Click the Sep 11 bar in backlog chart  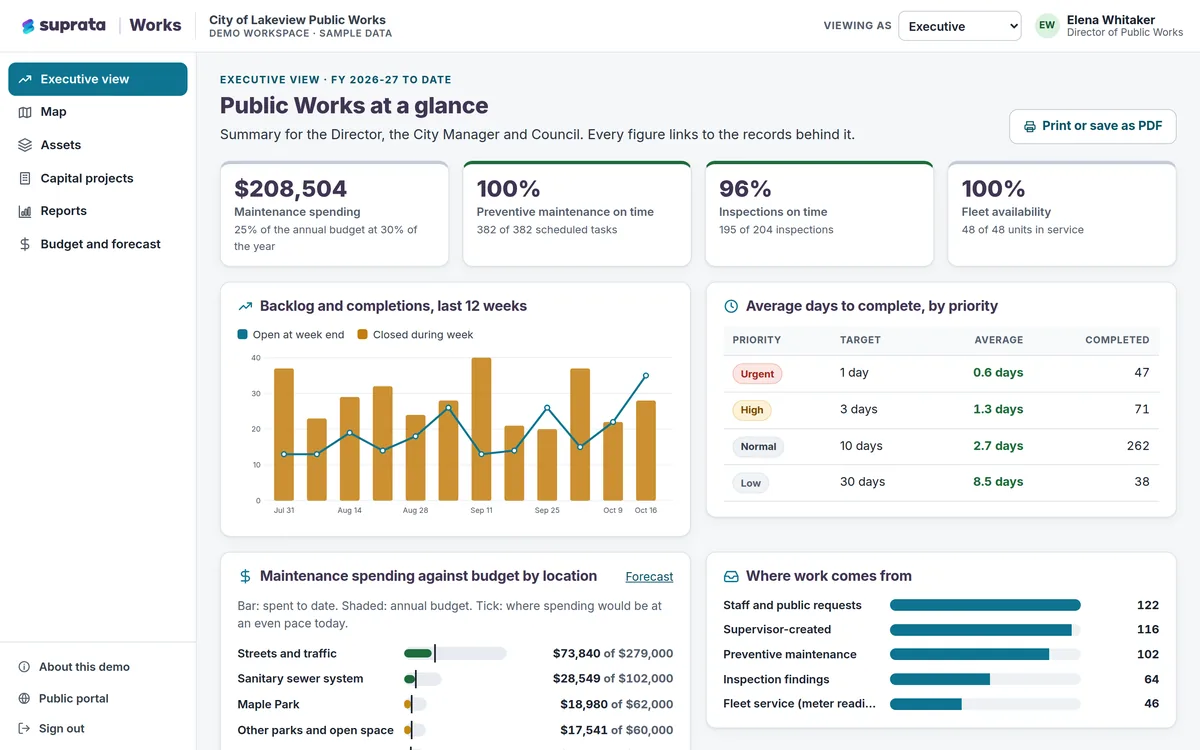[x=481, y=429]
